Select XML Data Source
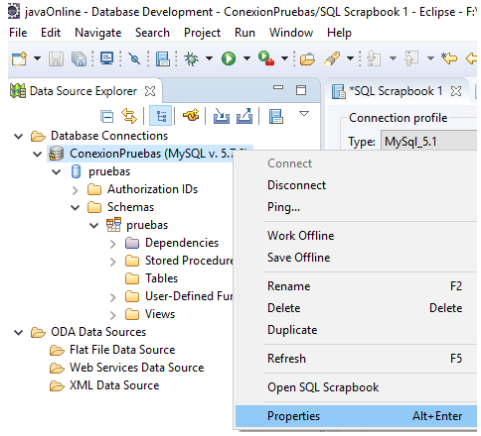Screen dimensions: 481x436 pos(114,385)
